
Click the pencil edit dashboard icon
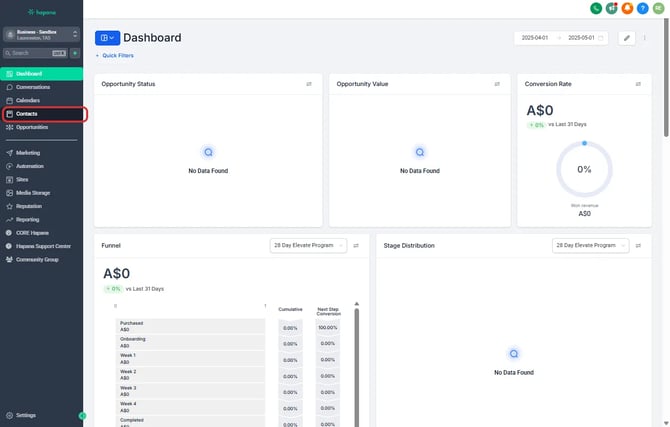coord(626,38)
